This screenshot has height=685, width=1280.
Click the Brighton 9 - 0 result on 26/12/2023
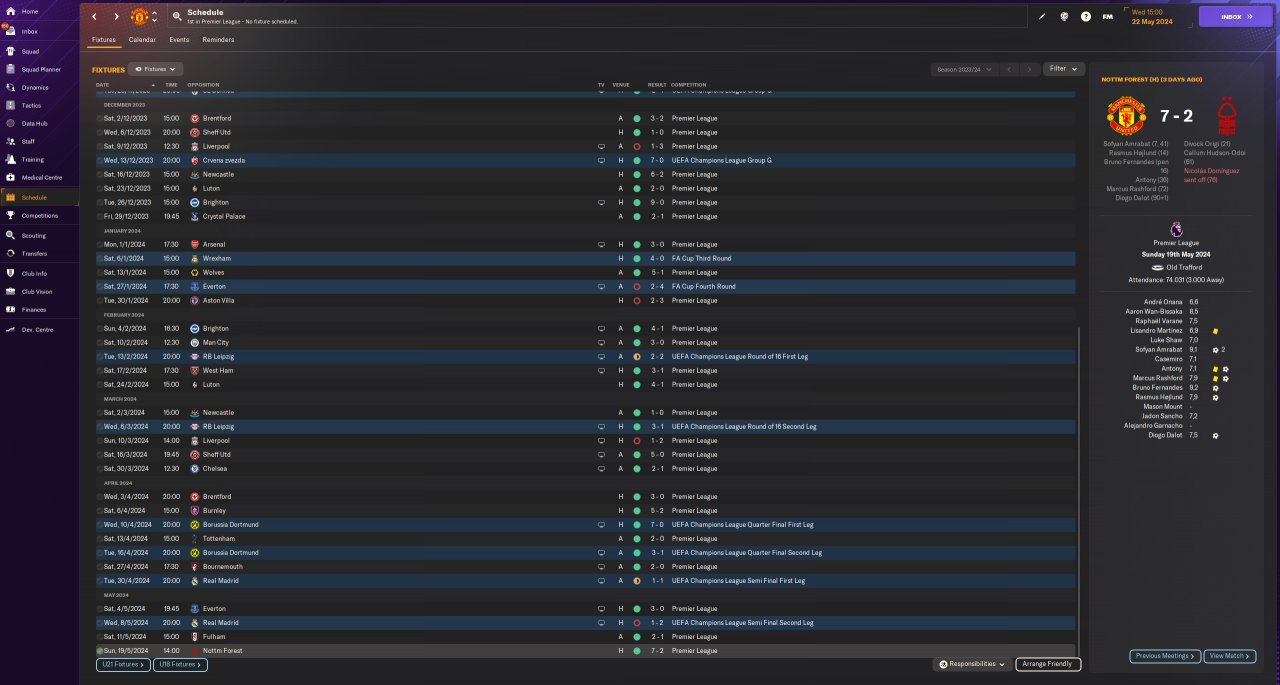click(x=657, y=202)
